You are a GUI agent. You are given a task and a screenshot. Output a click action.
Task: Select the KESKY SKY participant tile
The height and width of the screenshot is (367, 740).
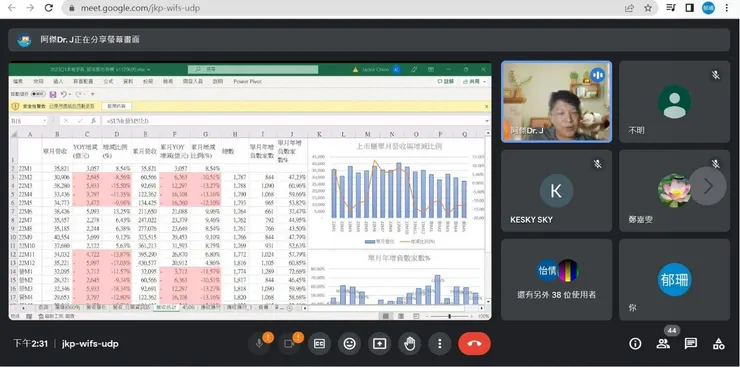[556, 191]
